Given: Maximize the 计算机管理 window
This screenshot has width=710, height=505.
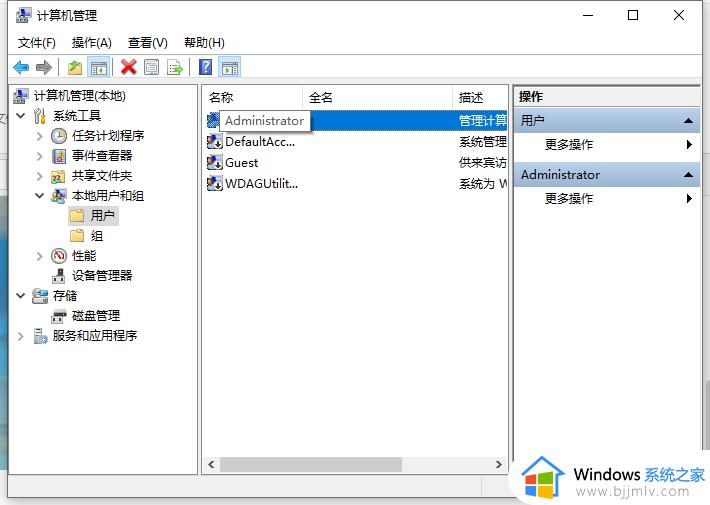Looking at the screenshot, I should [x=633, y=15].
